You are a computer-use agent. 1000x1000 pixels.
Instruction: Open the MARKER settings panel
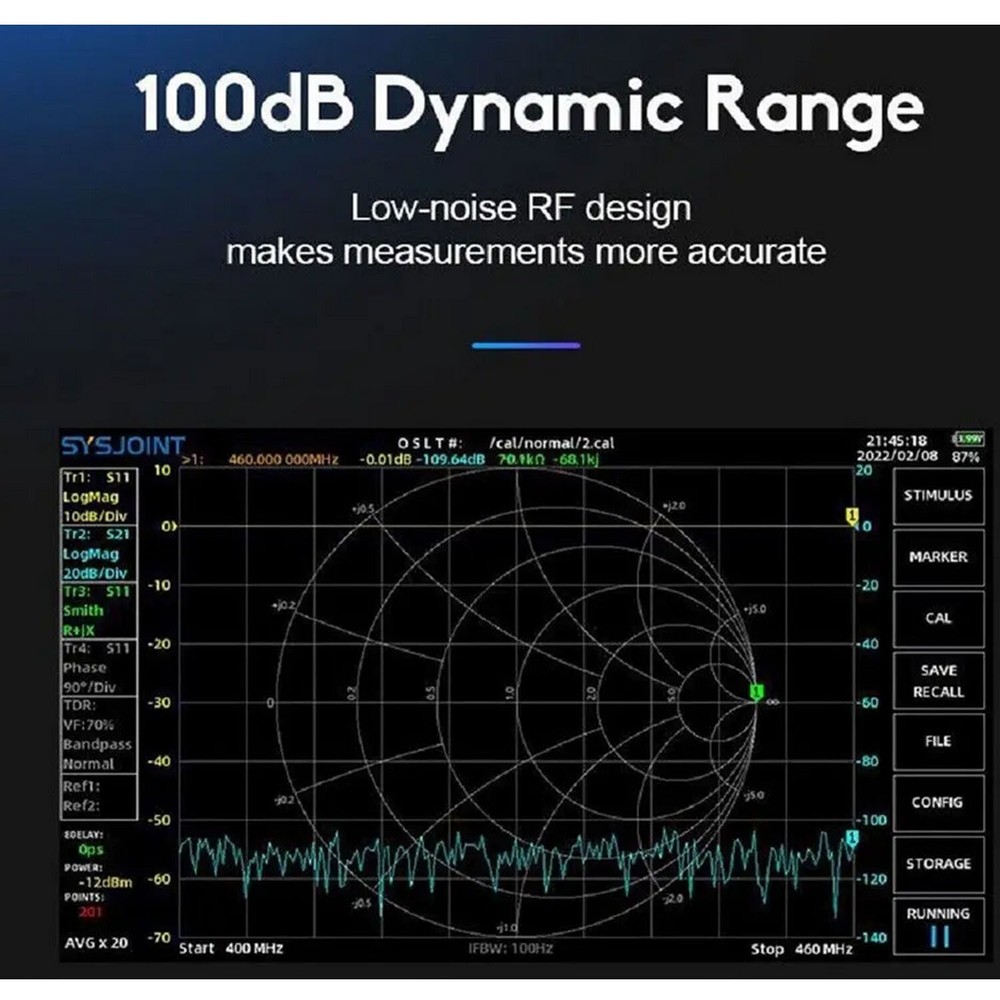(x=938, y=557)
